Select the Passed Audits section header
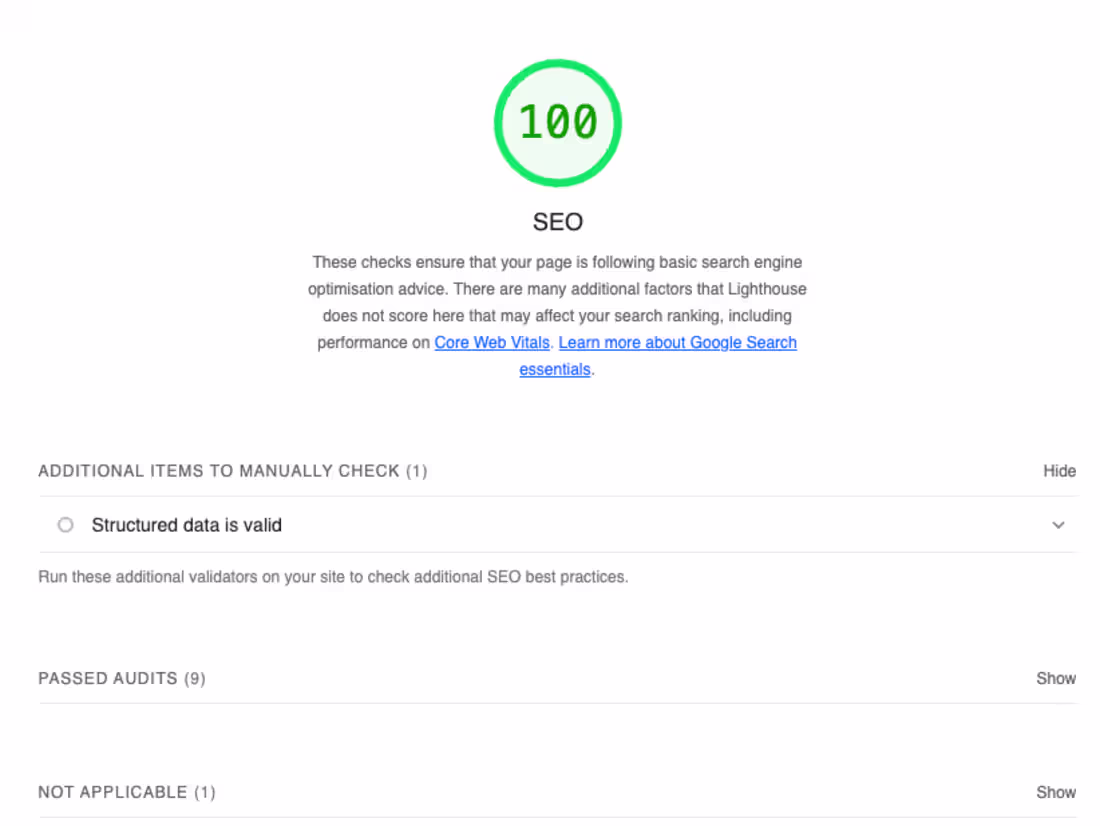Viewport: 1100px width, 826px height. coord(122,678)
